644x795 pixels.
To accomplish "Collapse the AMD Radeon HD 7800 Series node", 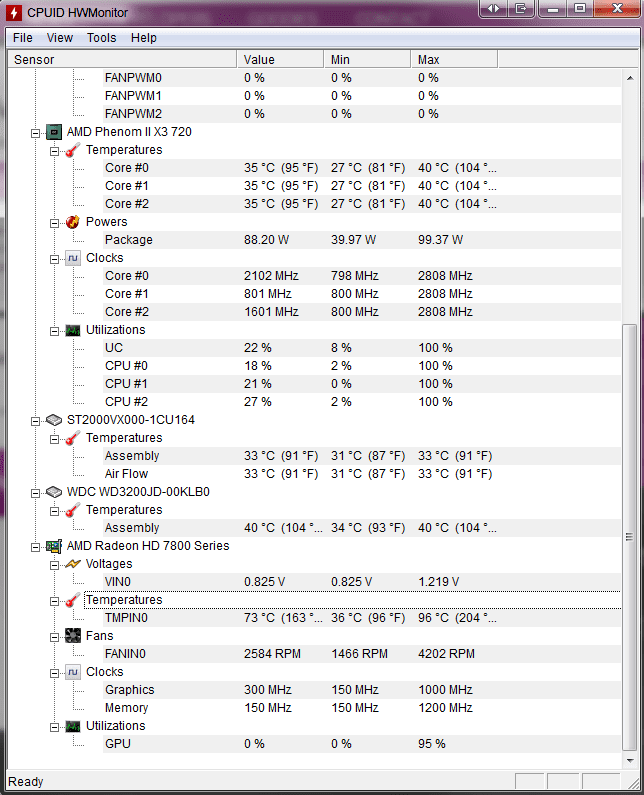I will pos(36,546).
